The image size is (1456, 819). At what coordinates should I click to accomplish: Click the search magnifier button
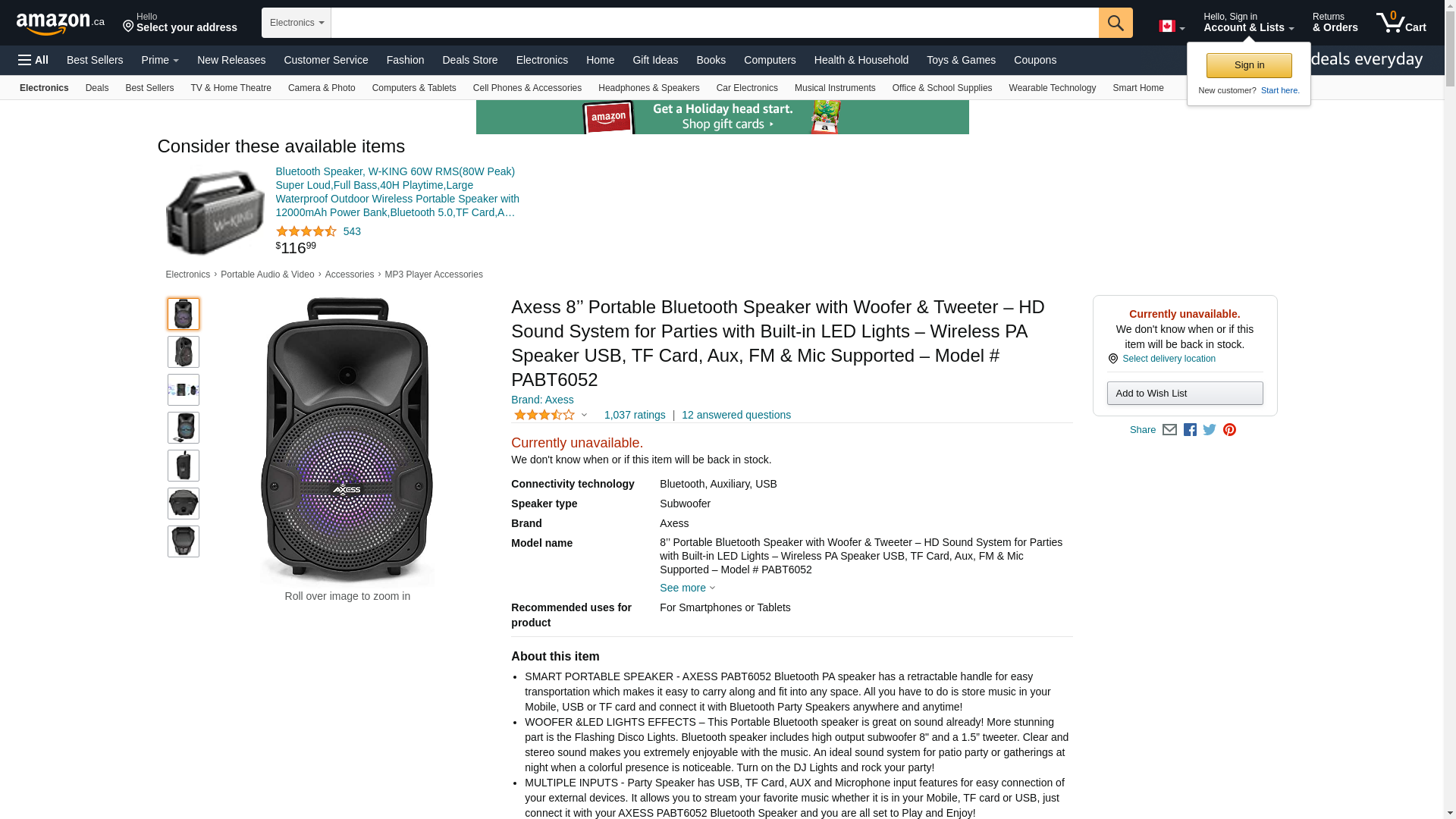(x=1116, y=23)
